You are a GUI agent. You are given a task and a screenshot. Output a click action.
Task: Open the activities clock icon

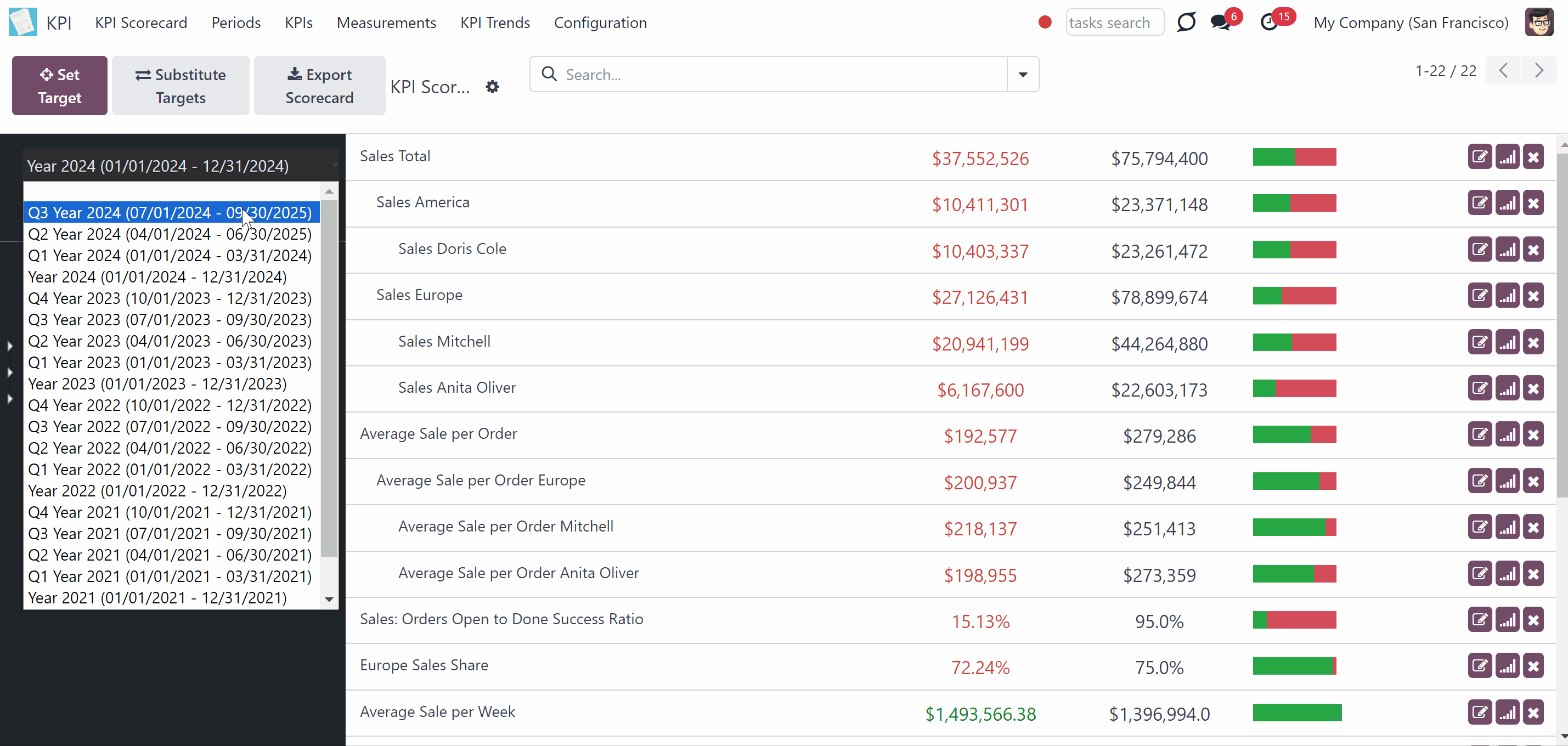coord(1268,22)
